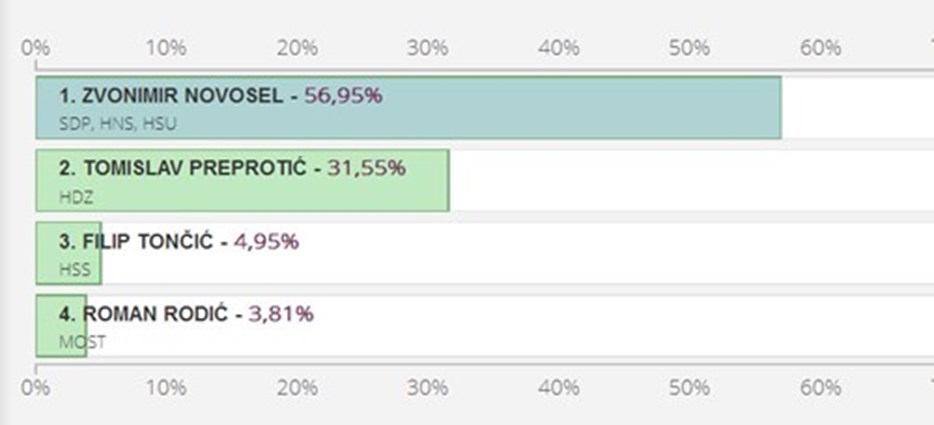Click the top axis 10% tick label
Screen dimensions: 934x425
pyautogui.click(x=166, y=48)
